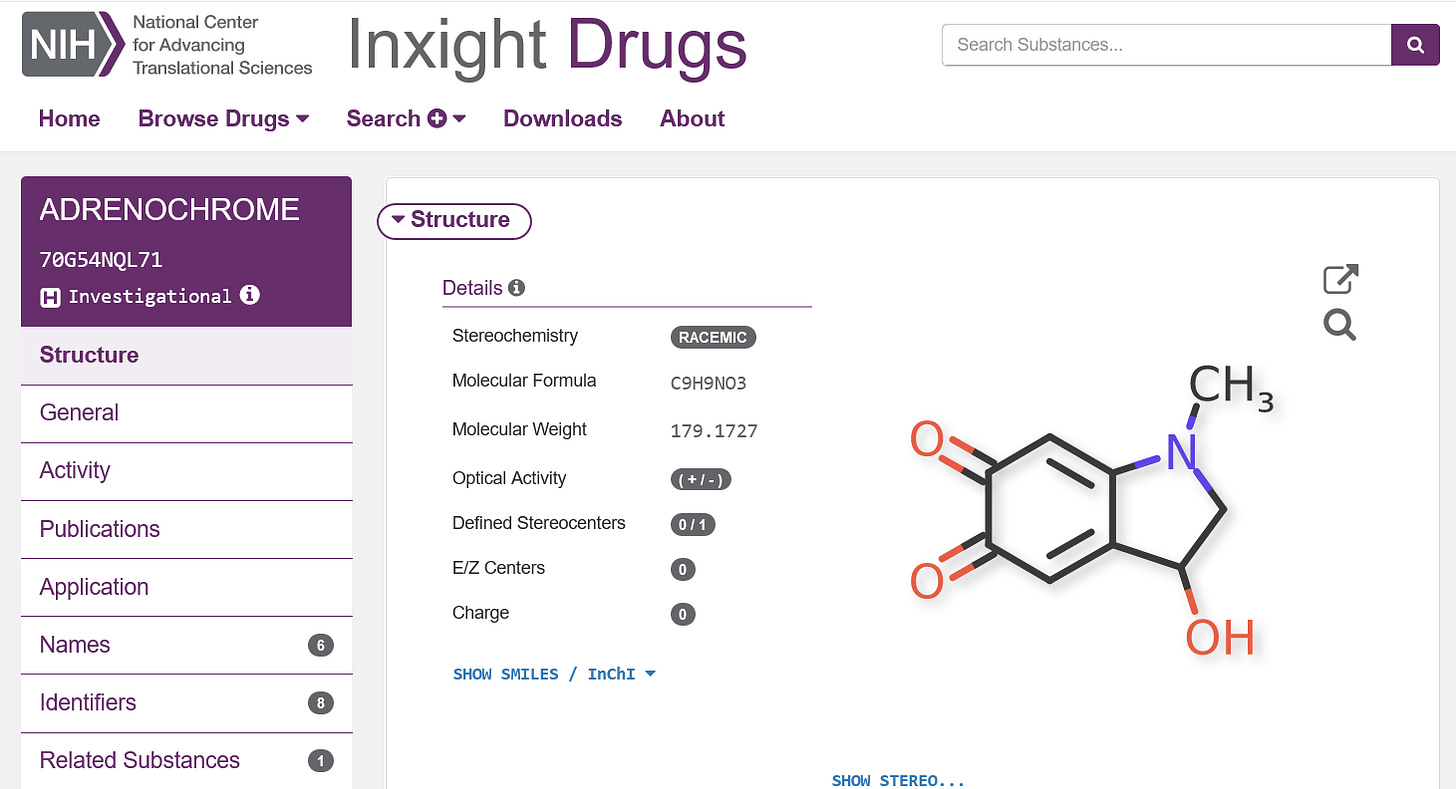Click inside Search Substances field
The width and height of the screenshot is (1456, 789).
(x=1167, y=44)
